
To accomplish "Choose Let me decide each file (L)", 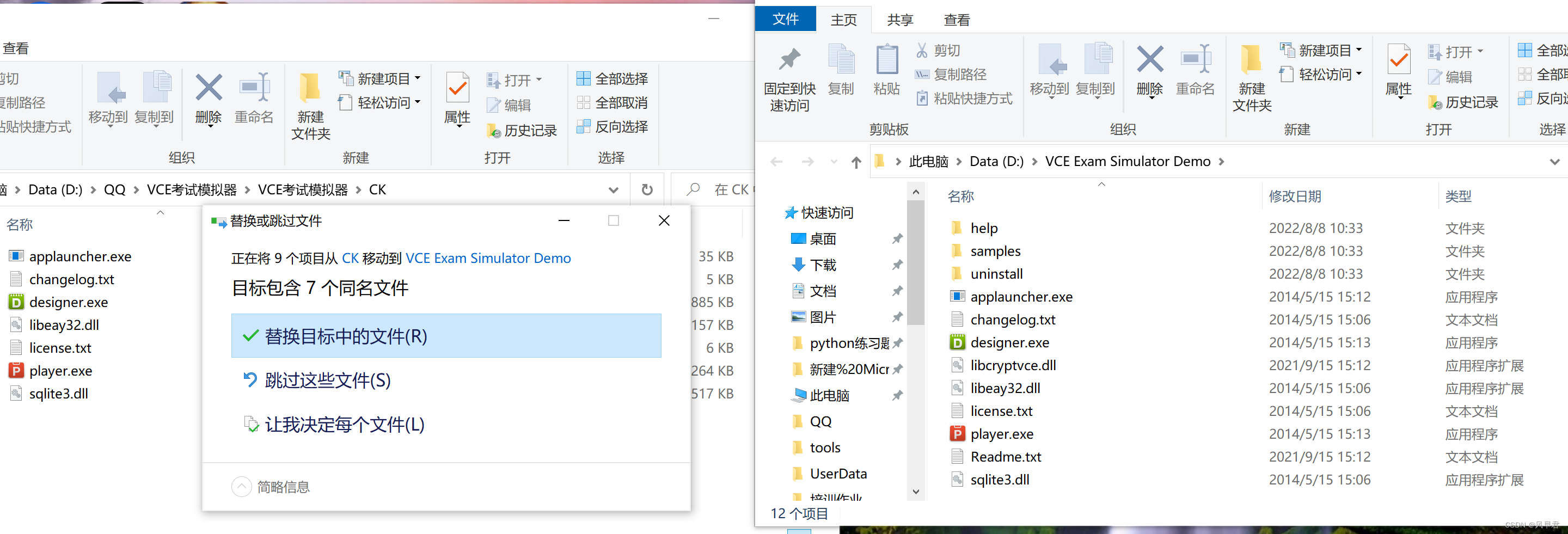I will [446, 424].
